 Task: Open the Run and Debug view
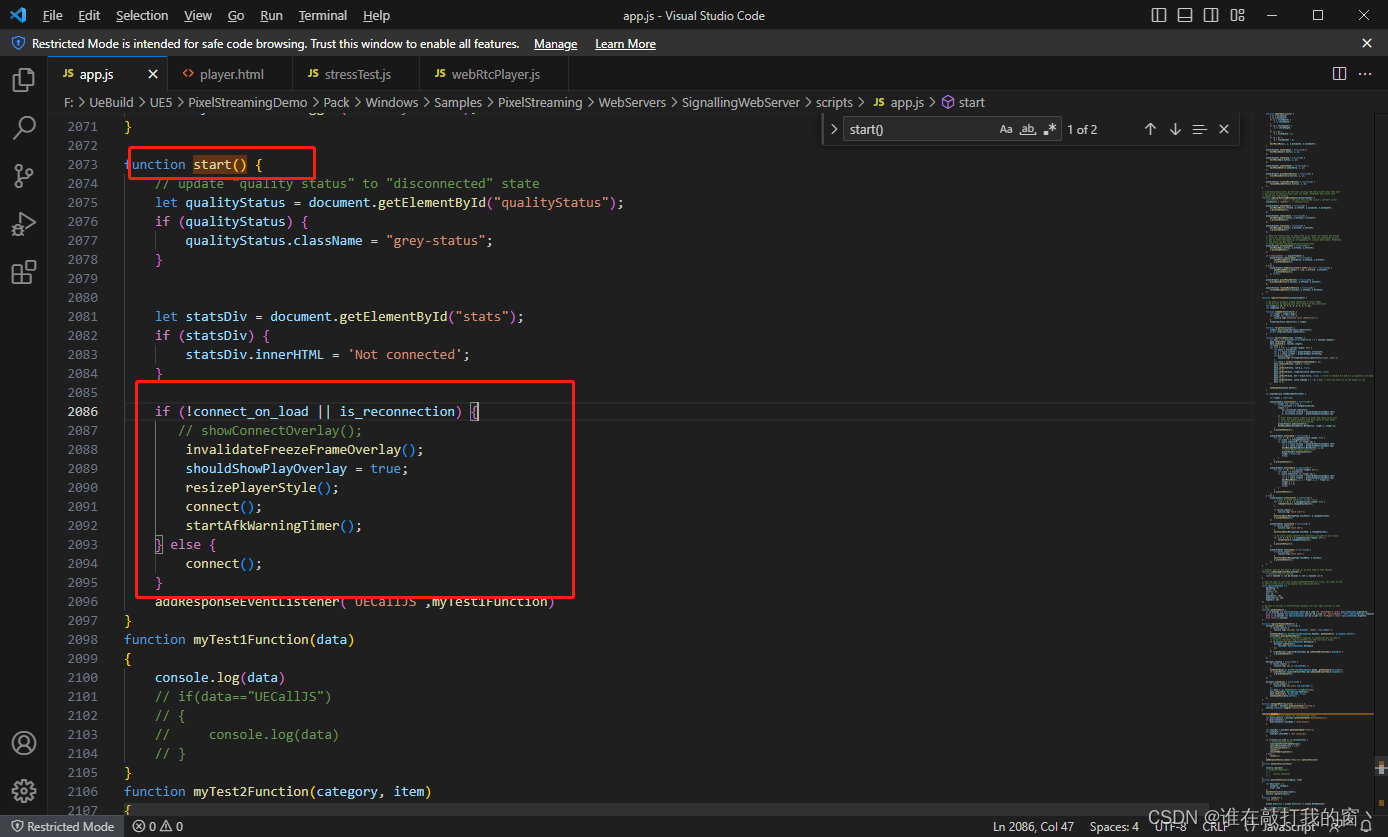(x=24, y=224)
